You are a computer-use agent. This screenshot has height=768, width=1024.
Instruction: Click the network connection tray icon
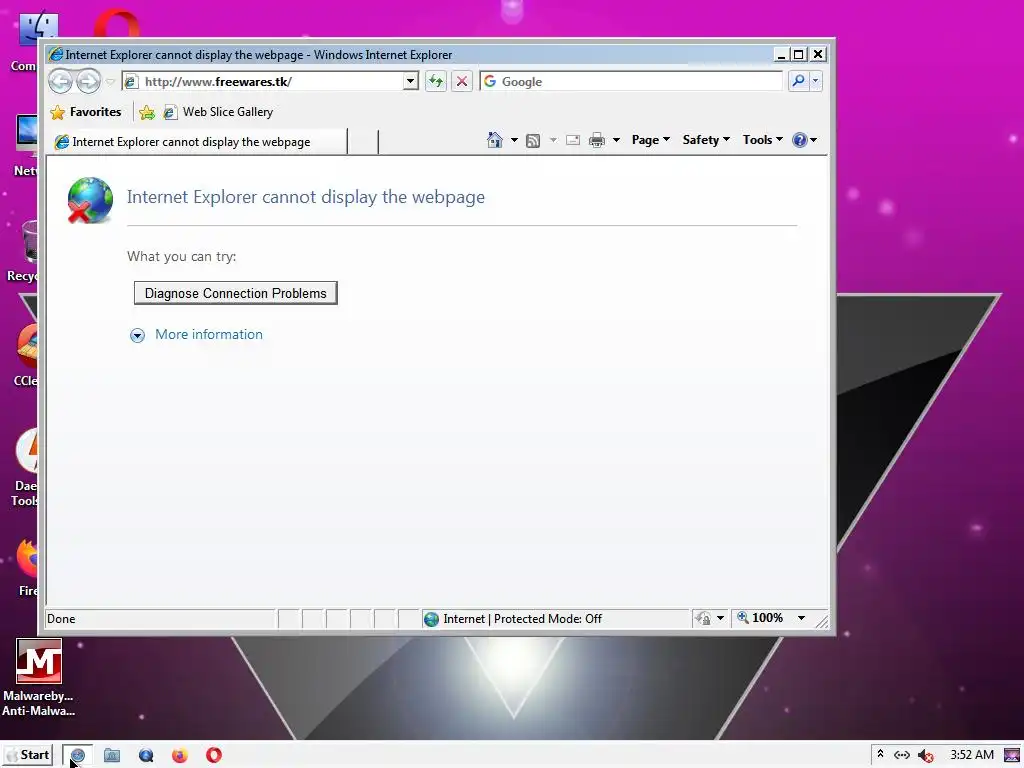click(x=902, y=755)
